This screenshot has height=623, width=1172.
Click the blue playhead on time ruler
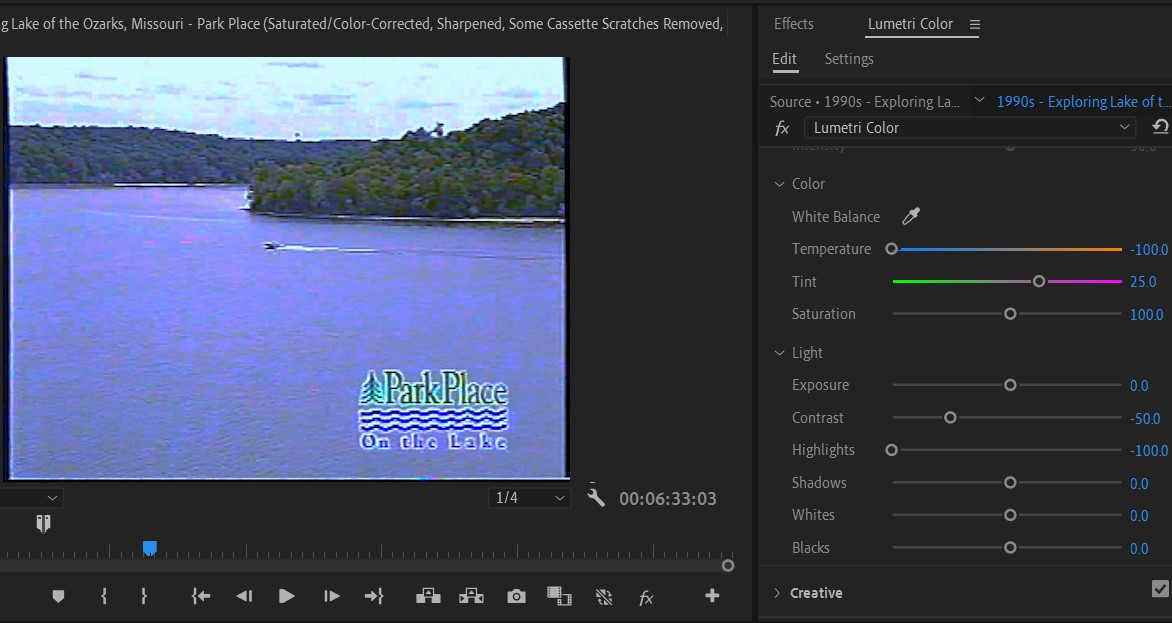click(149, 549)
